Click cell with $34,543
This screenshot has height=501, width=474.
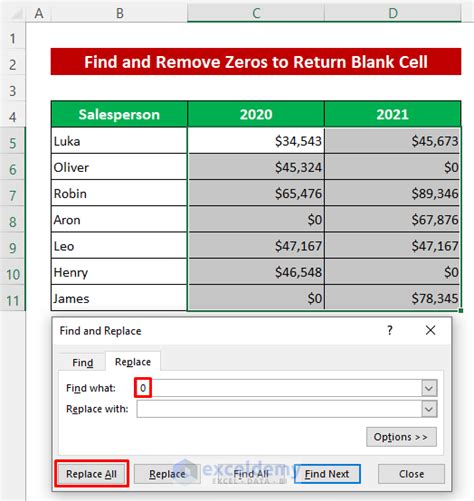click(256, 141)
